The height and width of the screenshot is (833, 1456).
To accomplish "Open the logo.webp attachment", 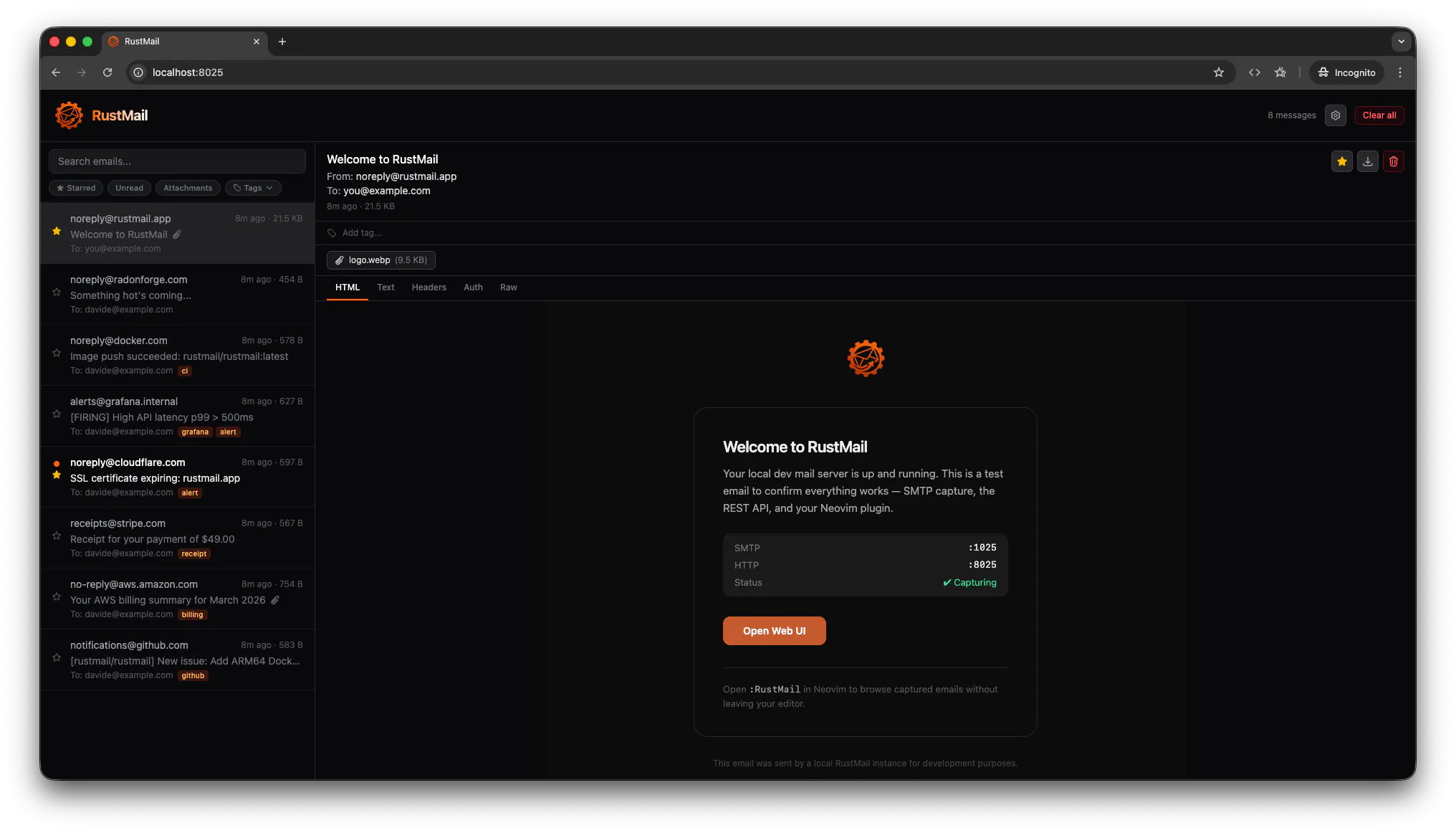I will tap(381, 260).
